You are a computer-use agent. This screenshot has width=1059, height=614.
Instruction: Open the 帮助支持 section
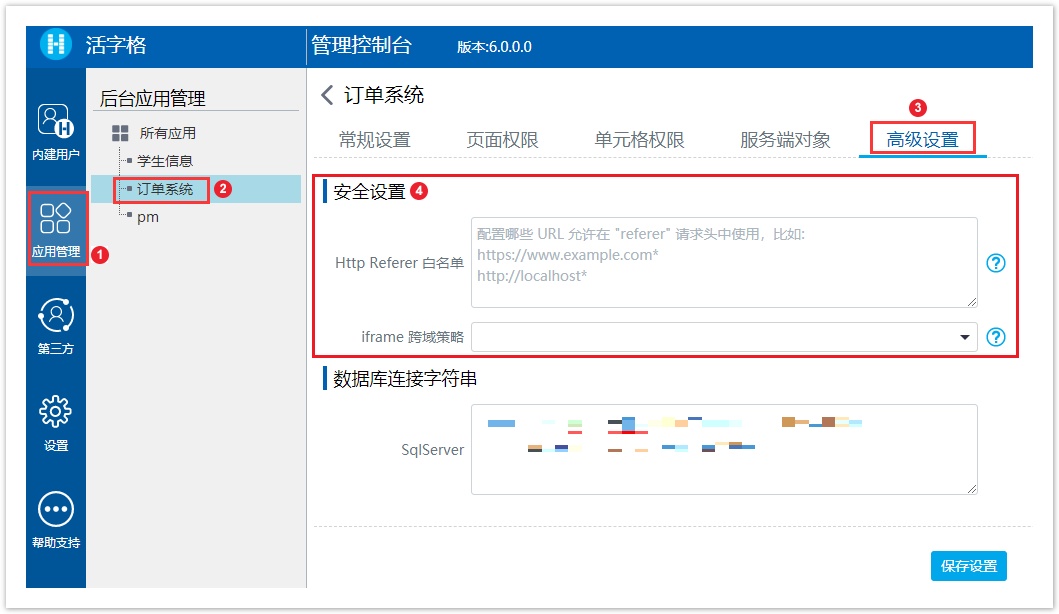click(55, 520)
